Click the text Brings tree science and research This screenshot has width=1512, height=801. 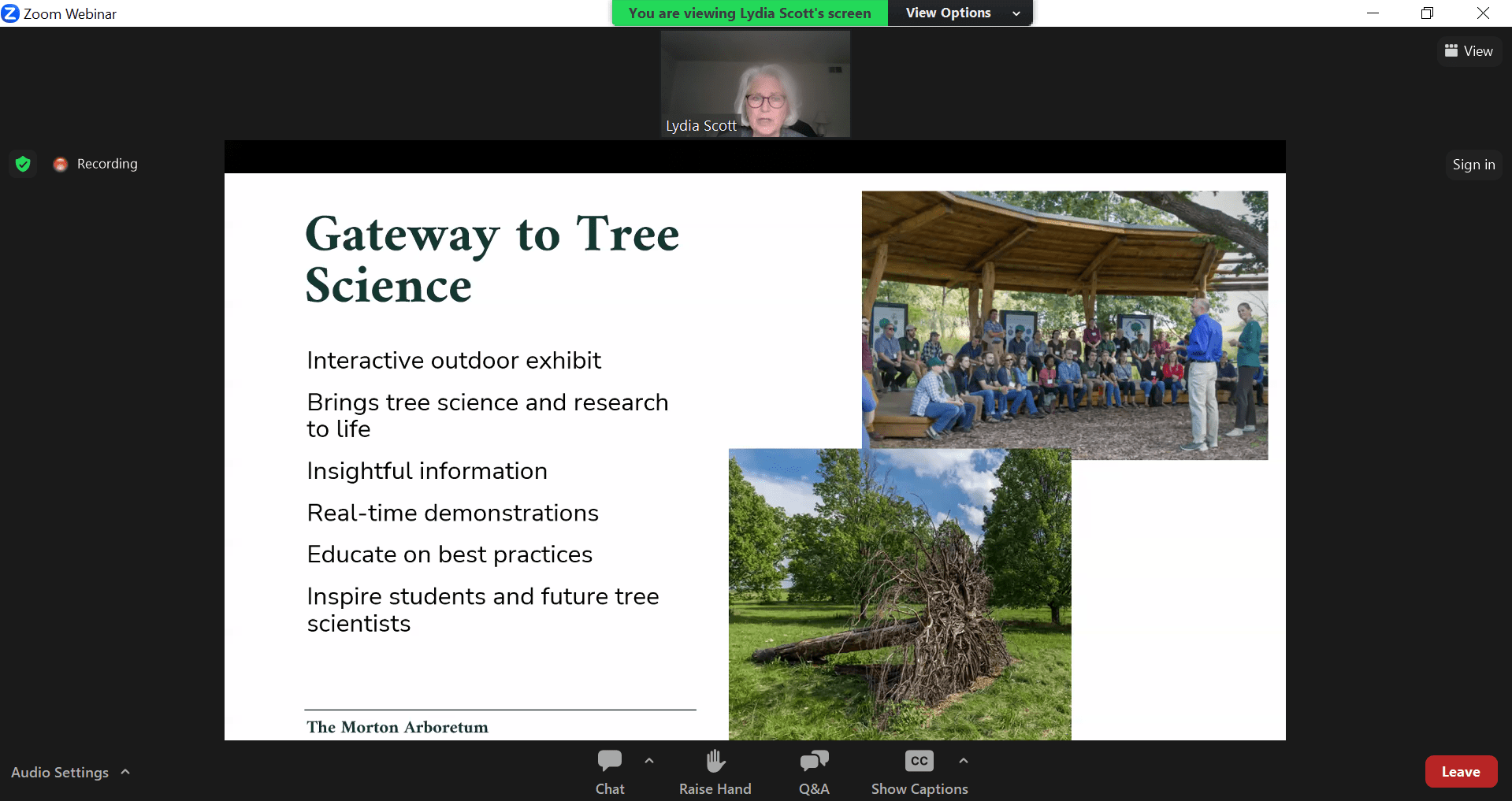488,402
